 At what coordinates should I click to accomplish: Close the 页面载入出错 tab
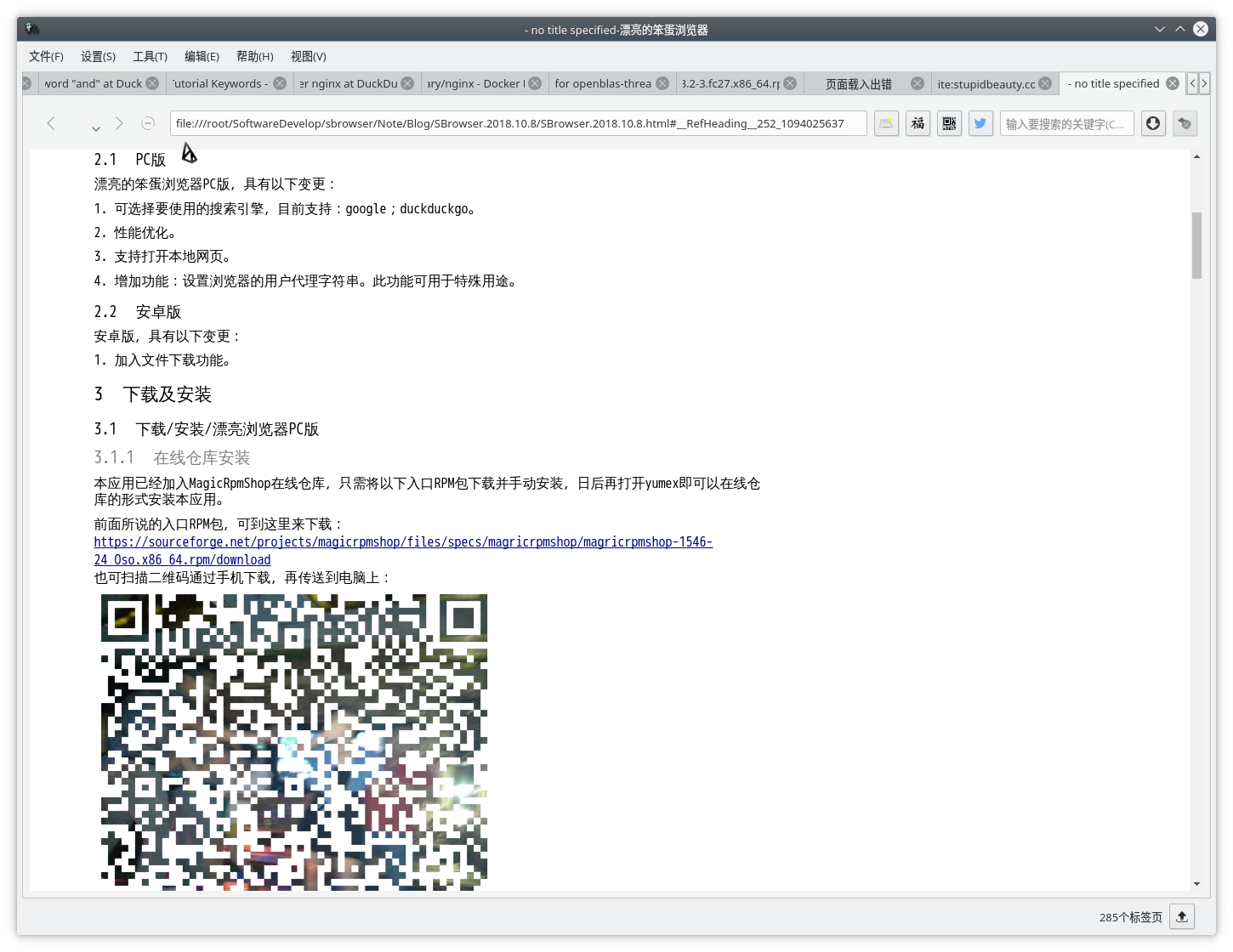pos(918,83)
